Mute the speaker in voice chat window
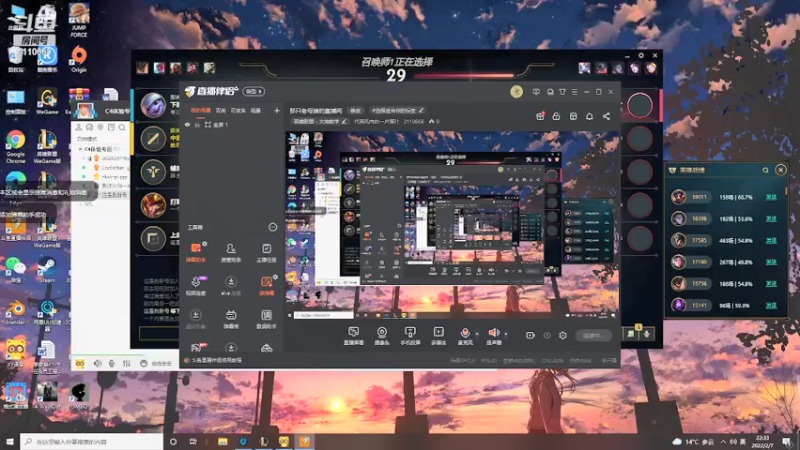Screen dimensions: 800x450 (97, 363)
